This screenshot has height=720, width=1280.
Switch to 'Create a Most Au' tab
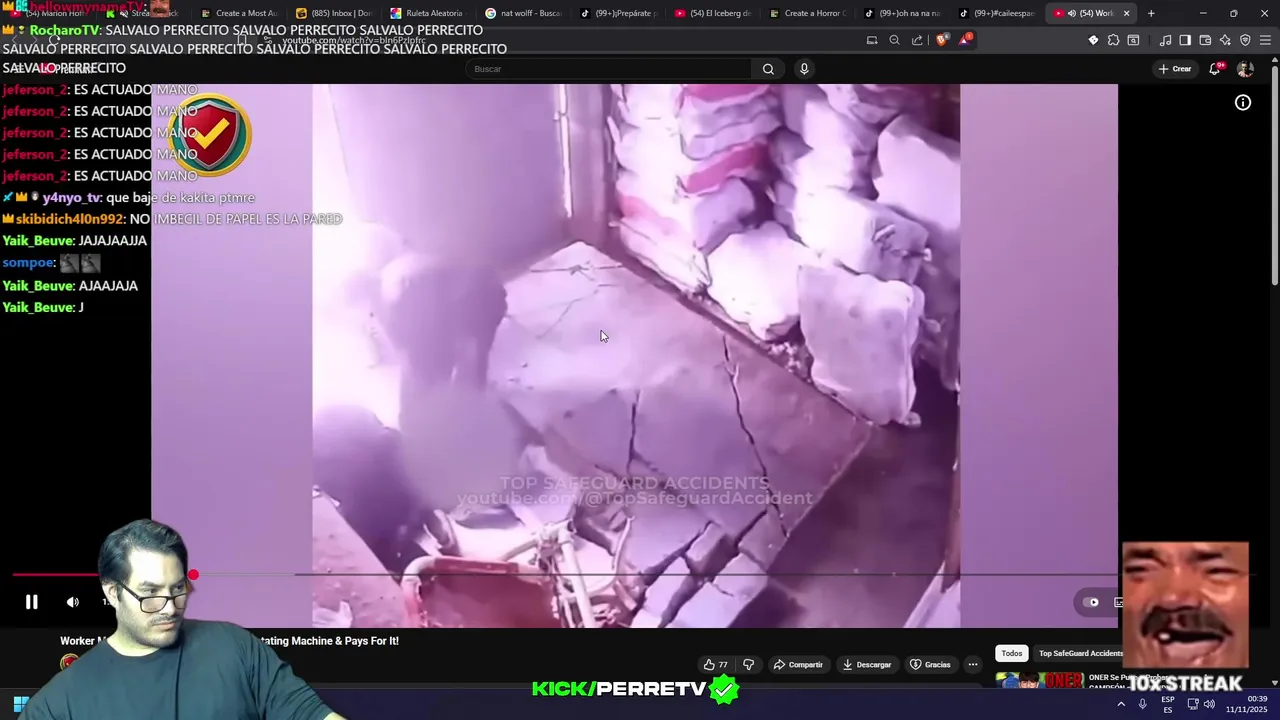[238, 13]
